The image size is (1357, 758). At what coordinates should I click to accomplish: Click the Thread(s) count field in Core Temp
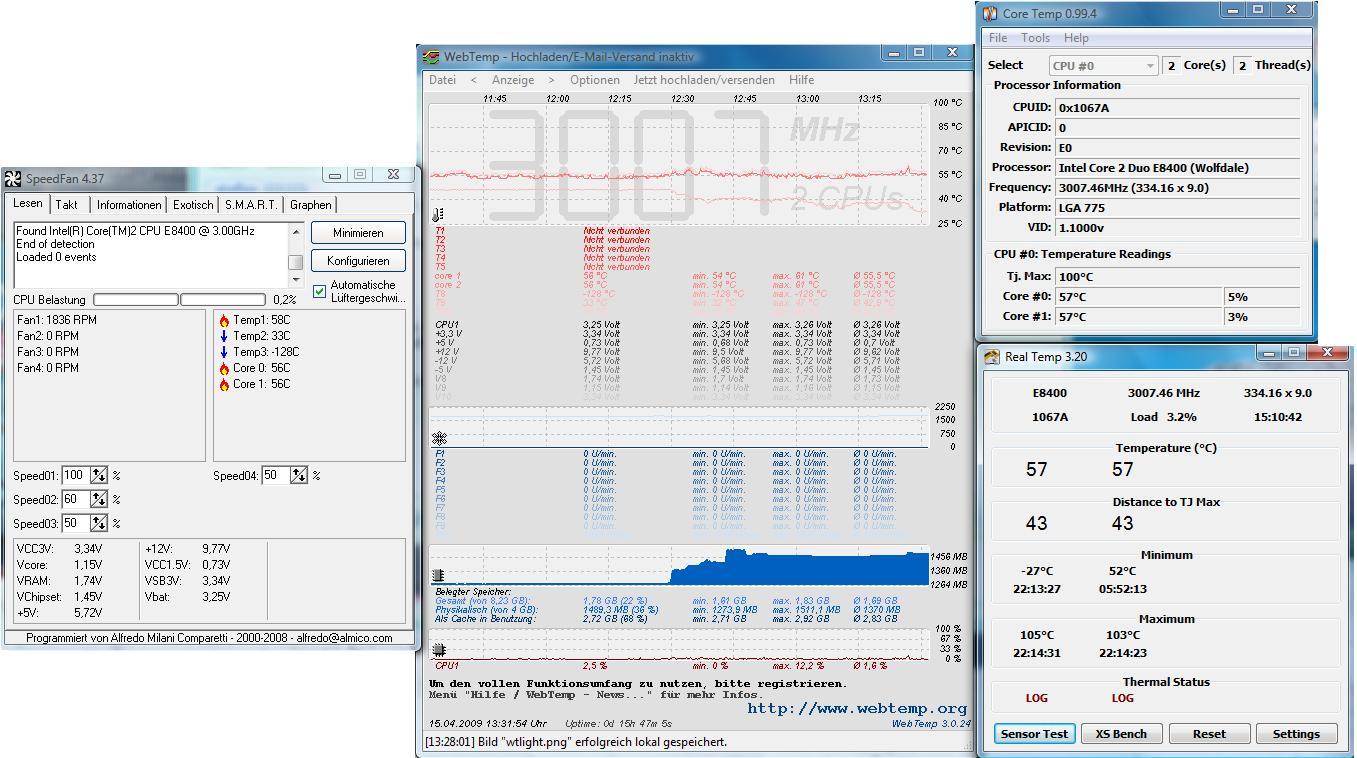click(x=1242, y=65)
